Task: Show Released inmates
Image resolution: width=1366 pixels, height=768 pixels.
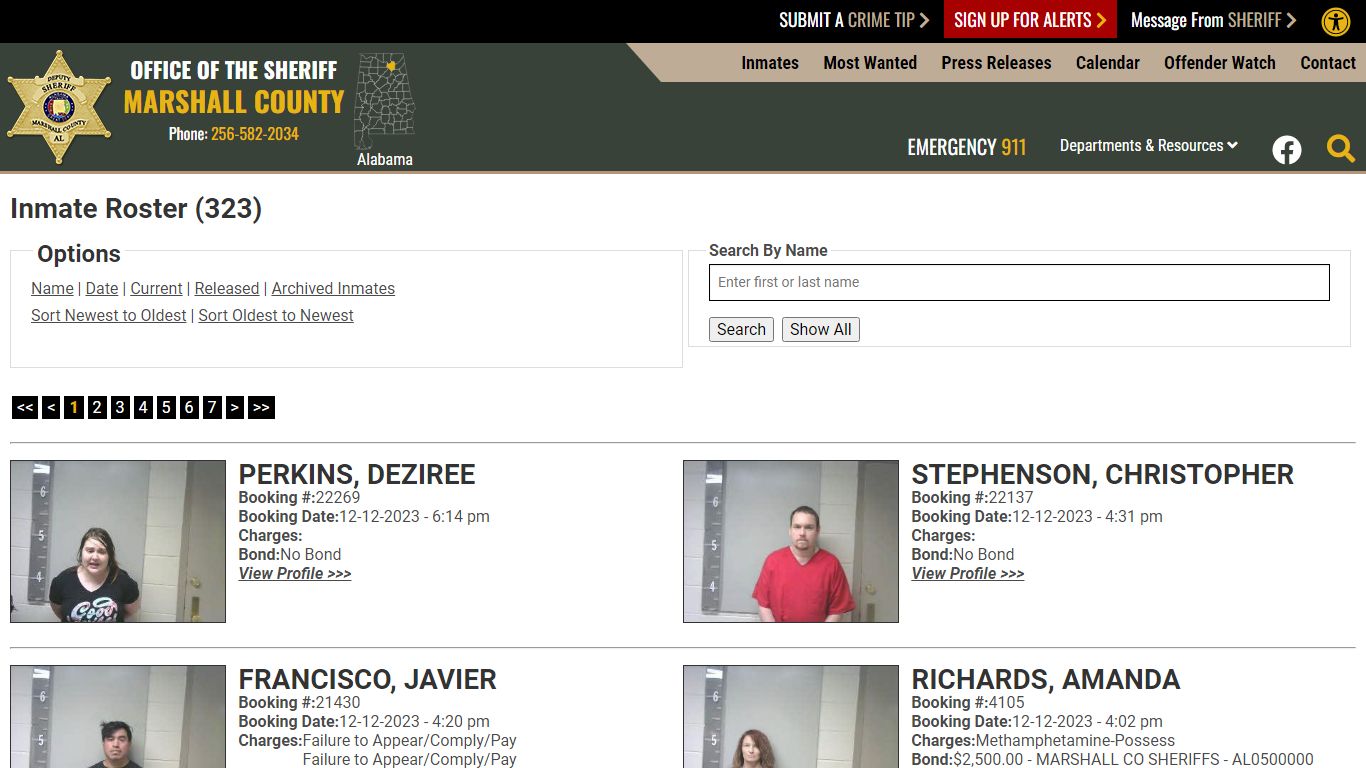Action: click(227, 288)
